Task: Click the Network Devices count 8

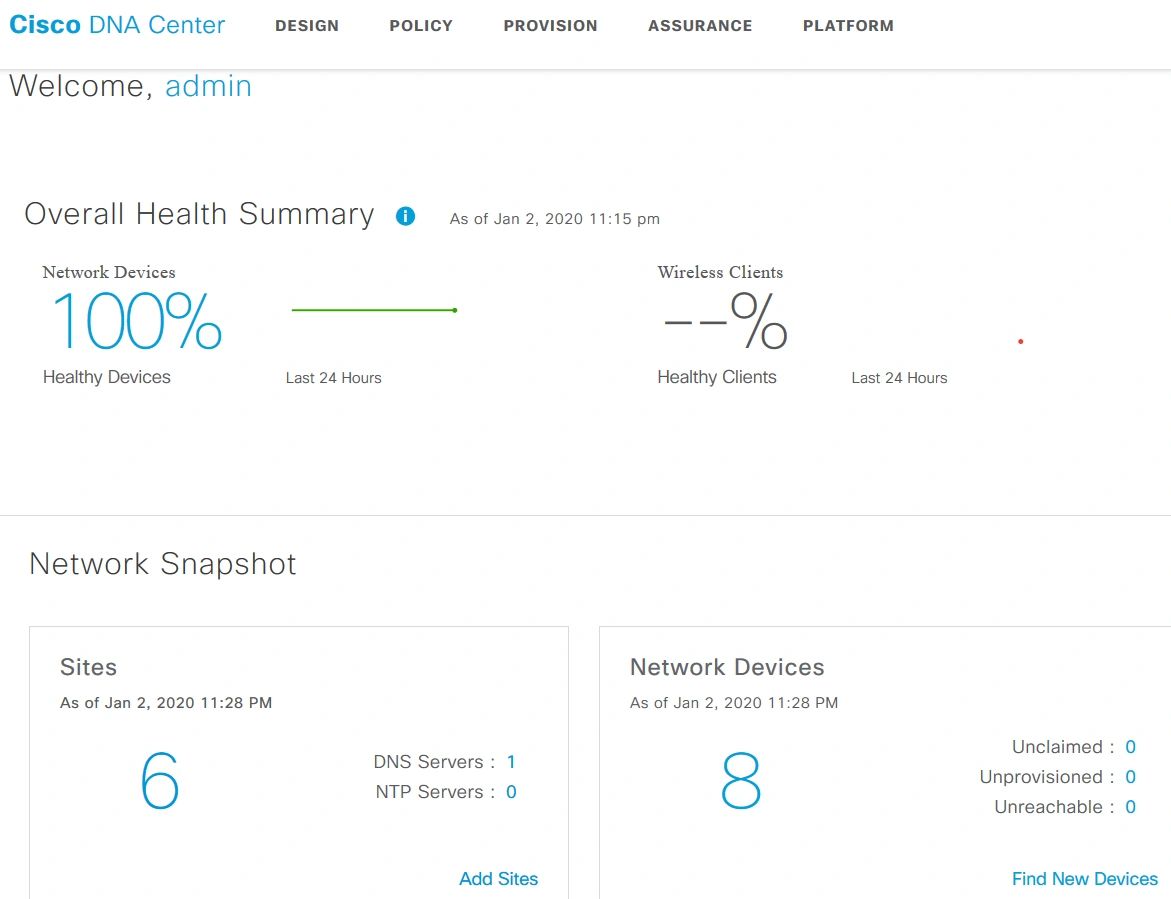Action: [741, 781]
